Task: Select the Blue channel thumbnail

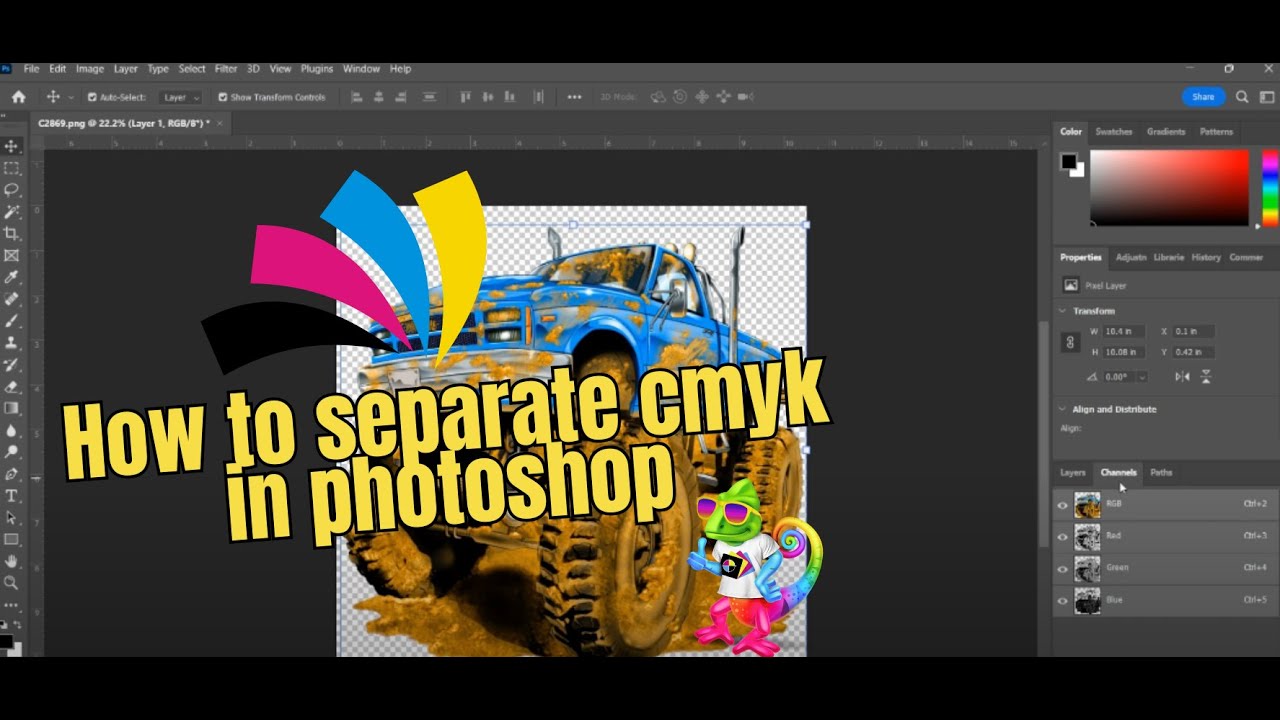Action: point(1087,601)
